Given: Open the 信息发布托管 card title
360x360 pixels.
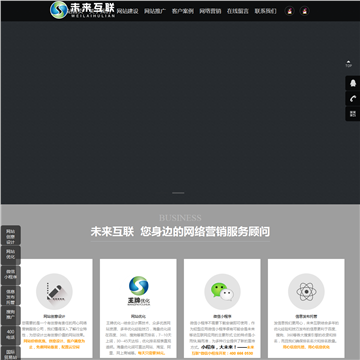Looking at the screenshot, I should point(306,316).
